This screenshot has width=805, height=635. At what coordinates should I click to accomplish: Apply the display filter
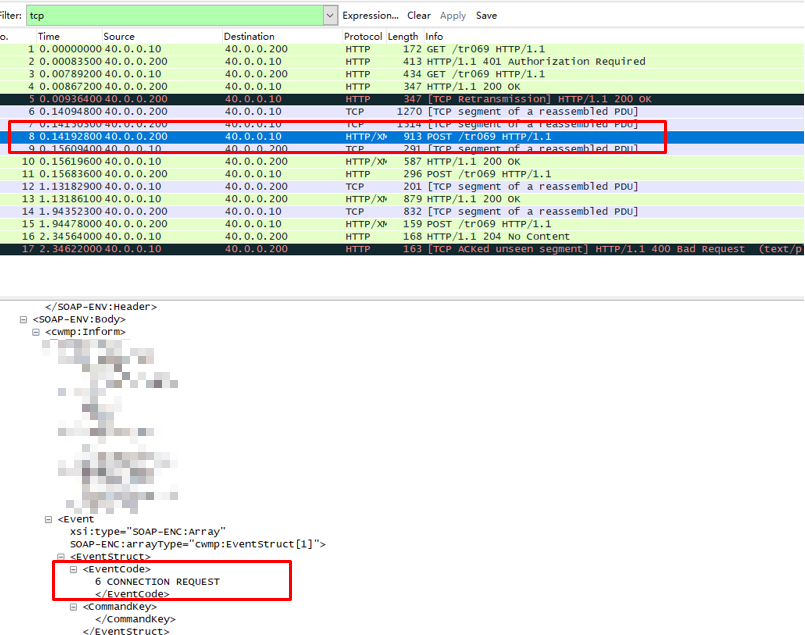coord(452,15)
